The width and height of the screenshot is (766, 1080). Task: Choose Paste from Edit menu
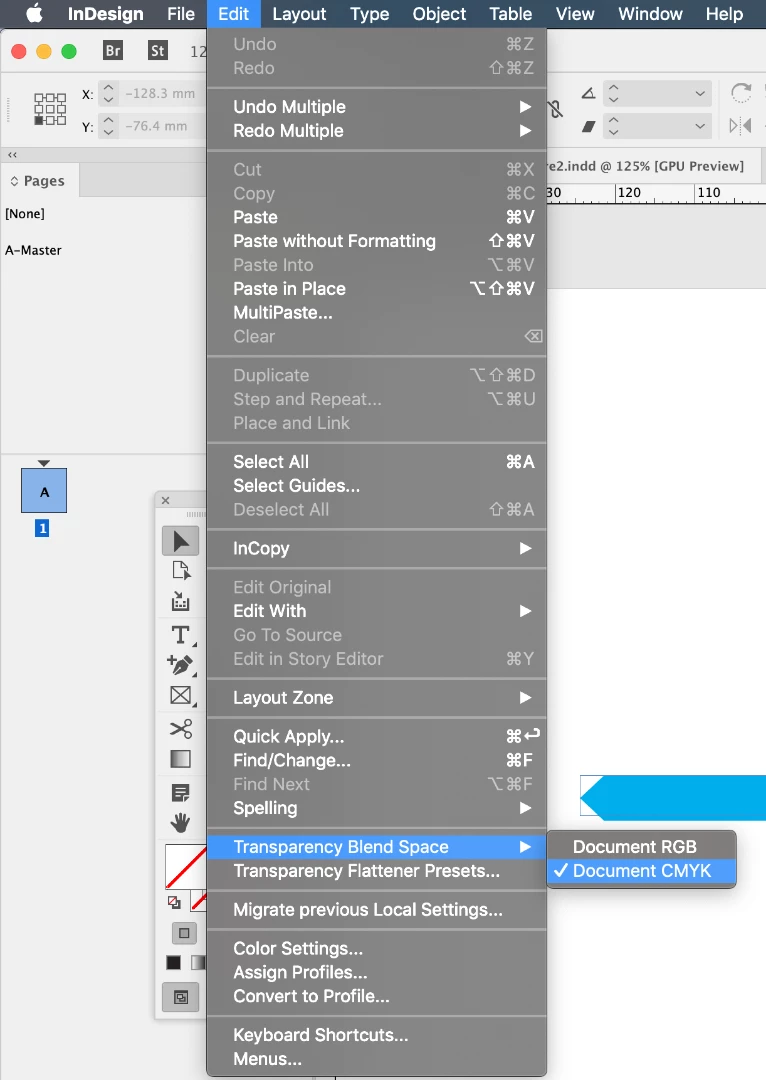click(377, 217)
